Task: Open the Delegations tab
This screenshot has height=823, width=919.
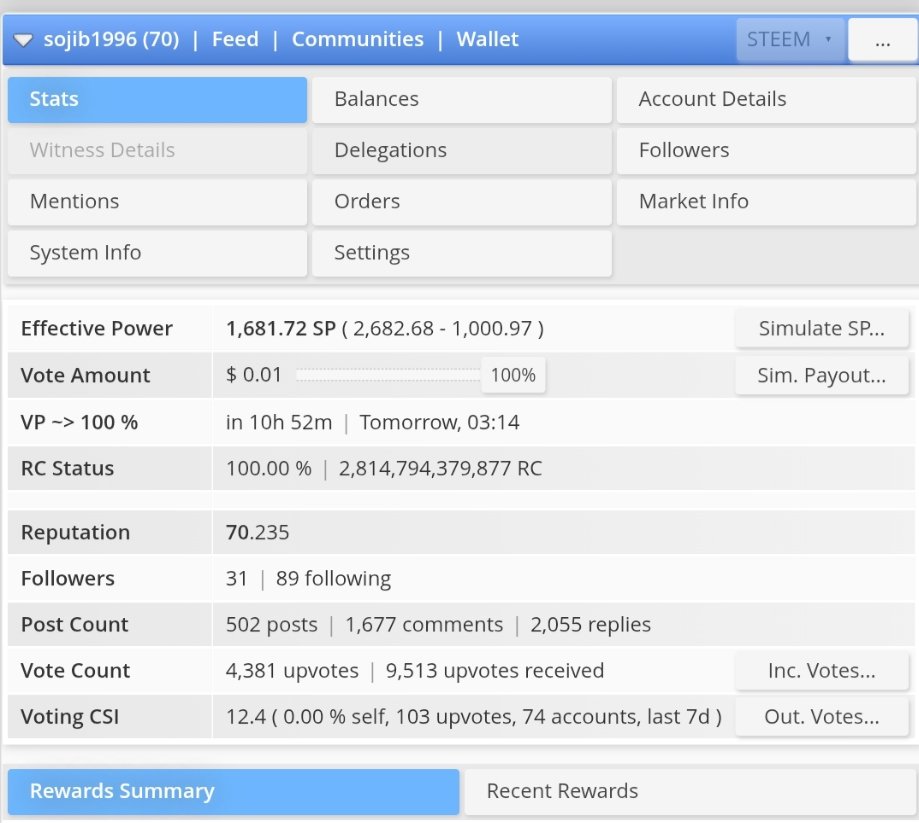Action: tap(462, 150)
